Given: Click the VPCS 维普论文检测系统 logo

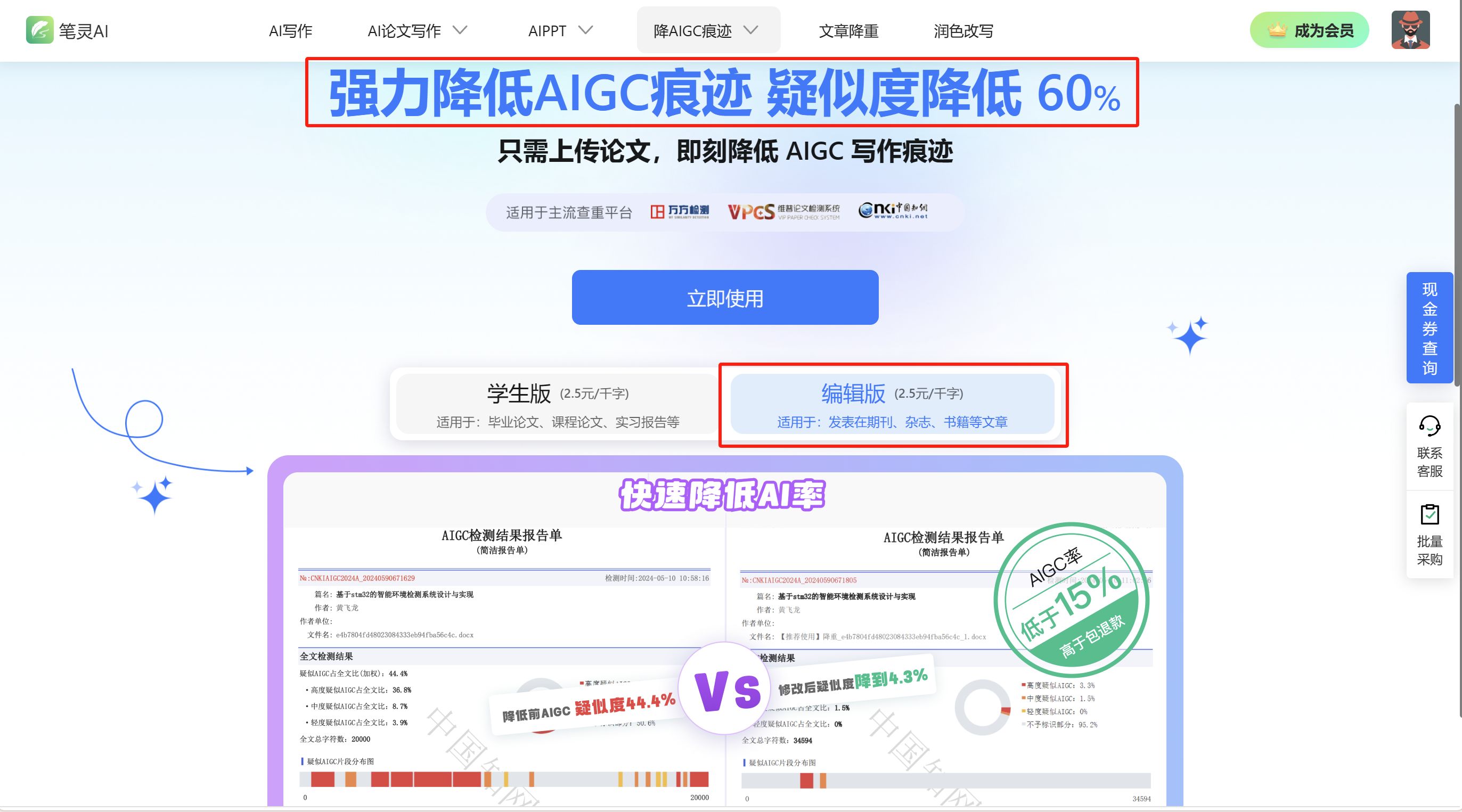Looking at the screenshot, I should (x=784, y=212).
